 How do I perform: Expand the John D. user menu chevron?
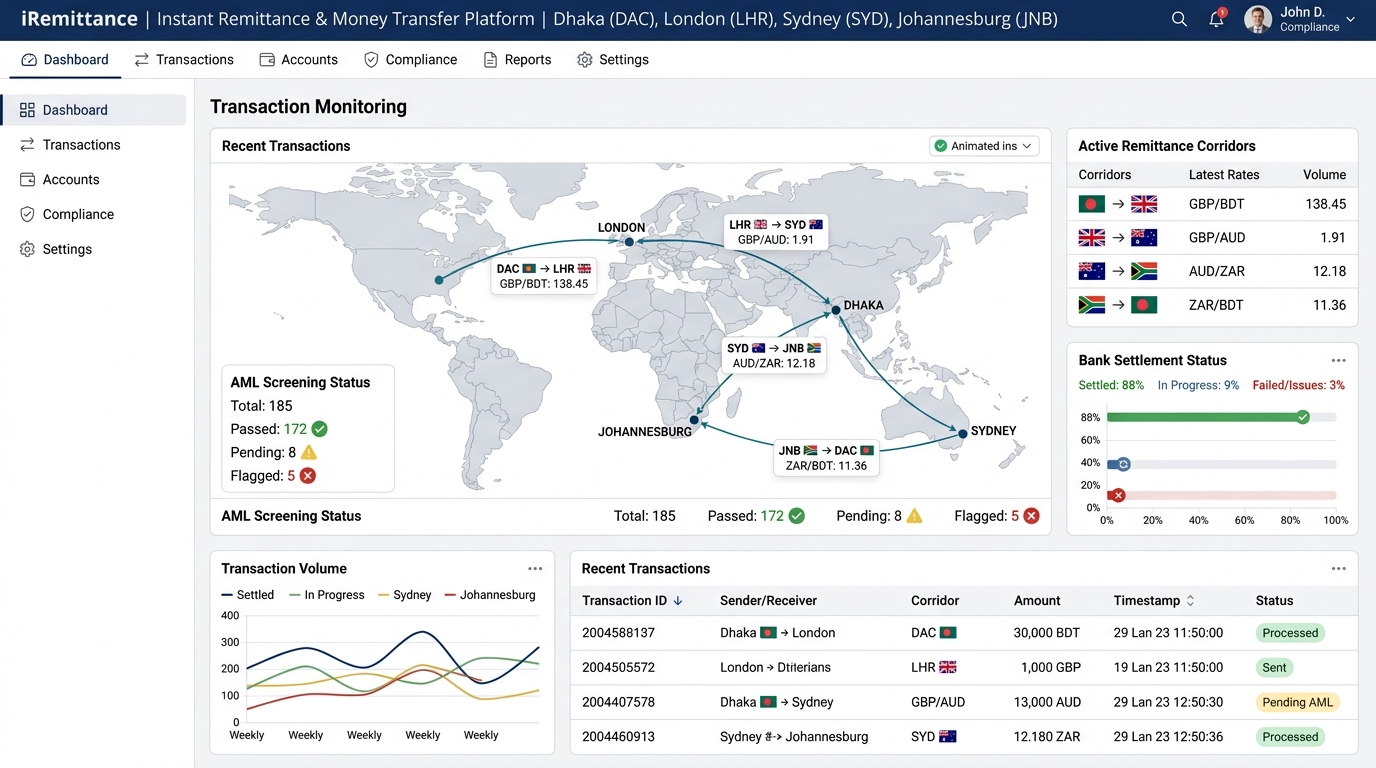tap(1351, 20)
